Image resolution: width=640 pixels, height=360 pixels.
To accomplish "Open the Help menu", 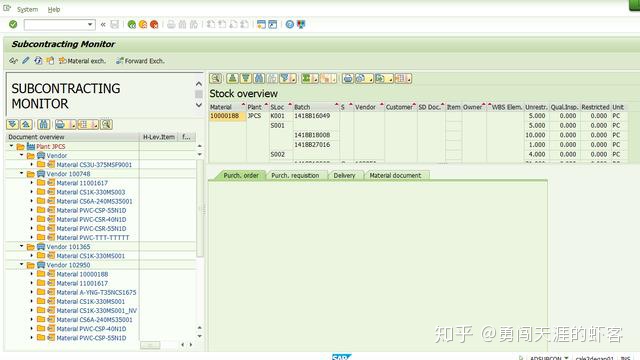I will [x=54, y=9].
